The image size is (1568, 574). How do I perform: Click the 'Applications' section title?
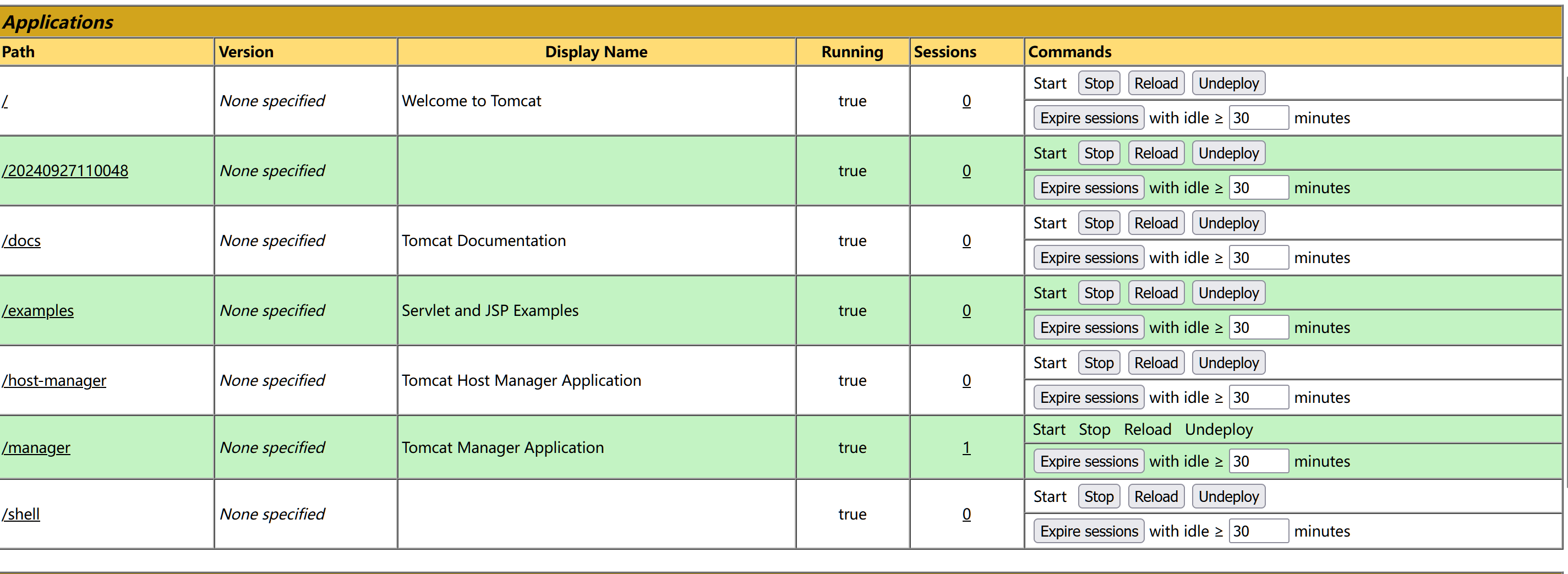(x=58, y=23)
